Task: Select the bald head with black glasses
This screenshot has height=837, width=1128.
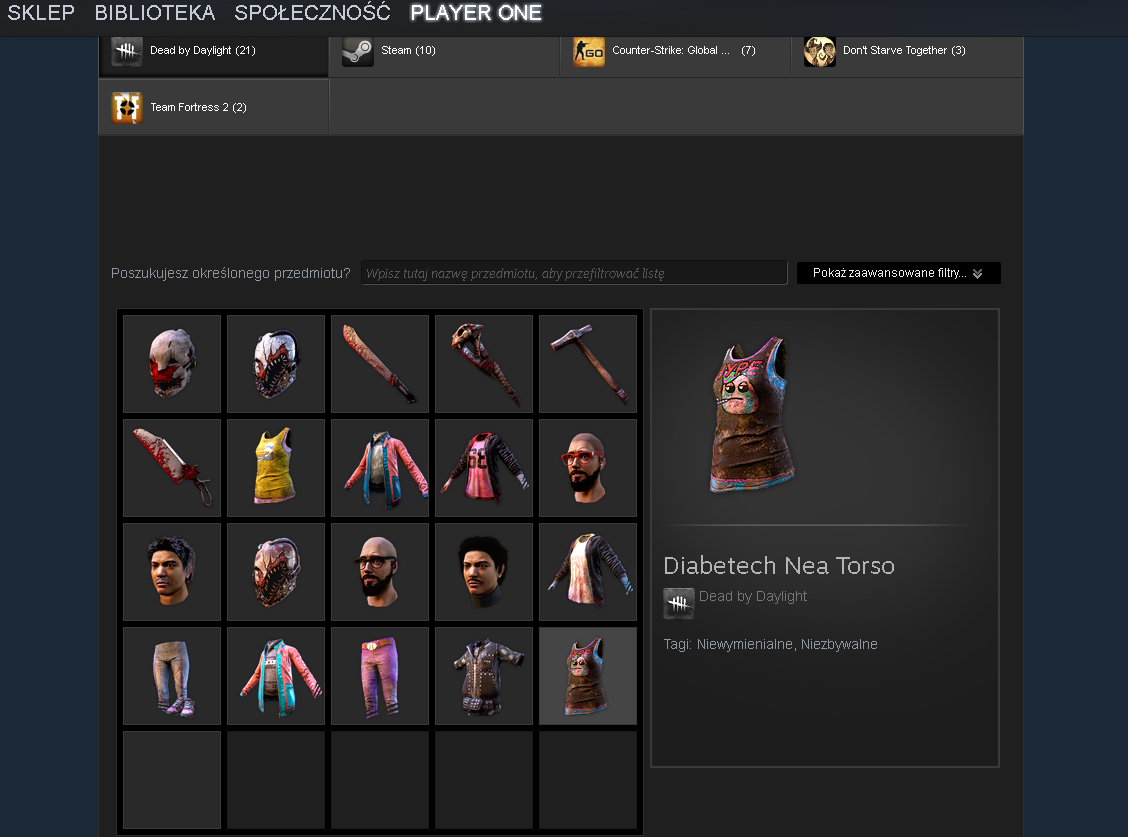Action: click(x=380, y=571)
